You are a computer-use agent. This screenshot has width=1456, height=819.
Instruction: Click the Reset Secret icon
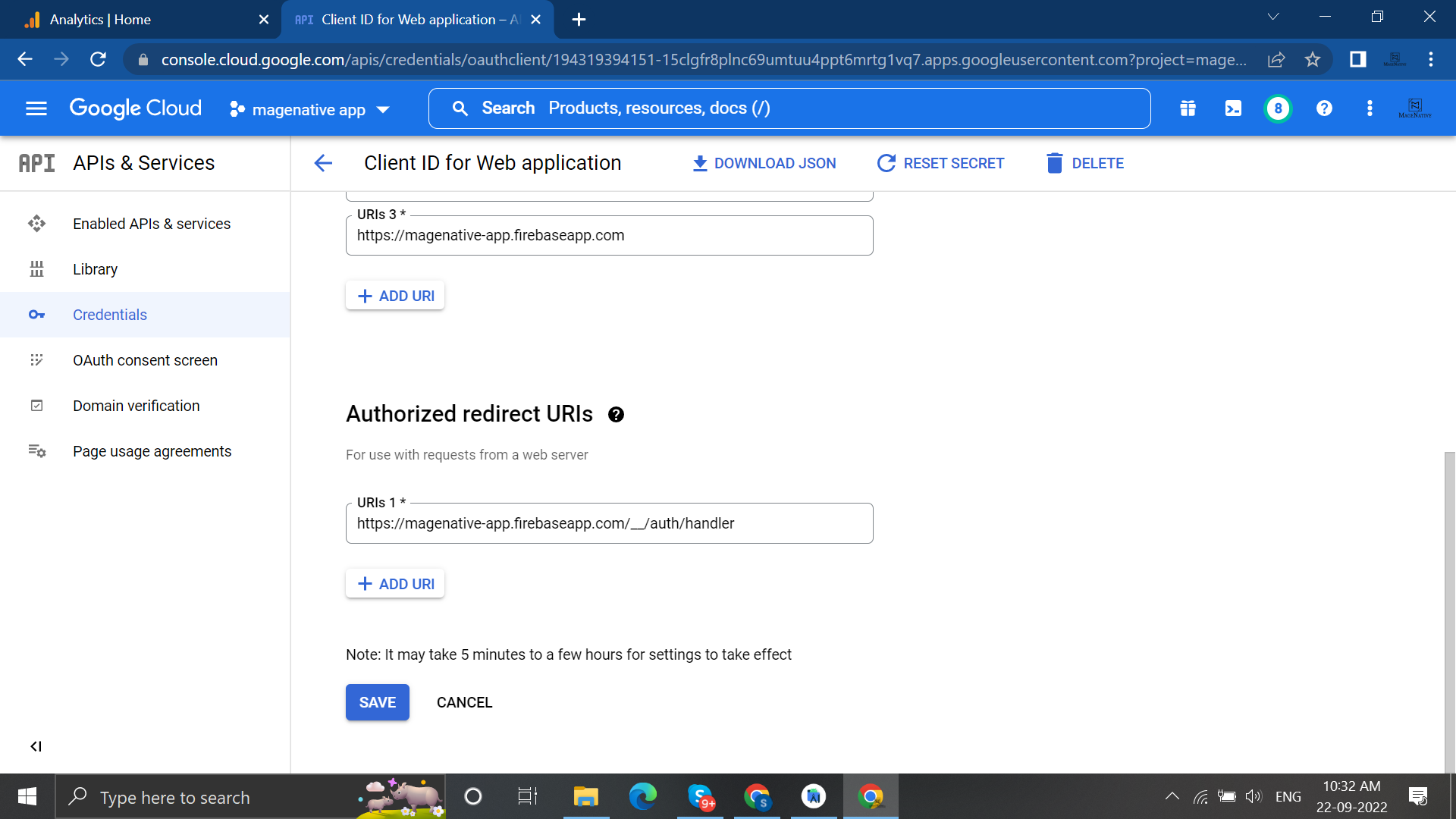pyautogui.click(x=885, y=163)
